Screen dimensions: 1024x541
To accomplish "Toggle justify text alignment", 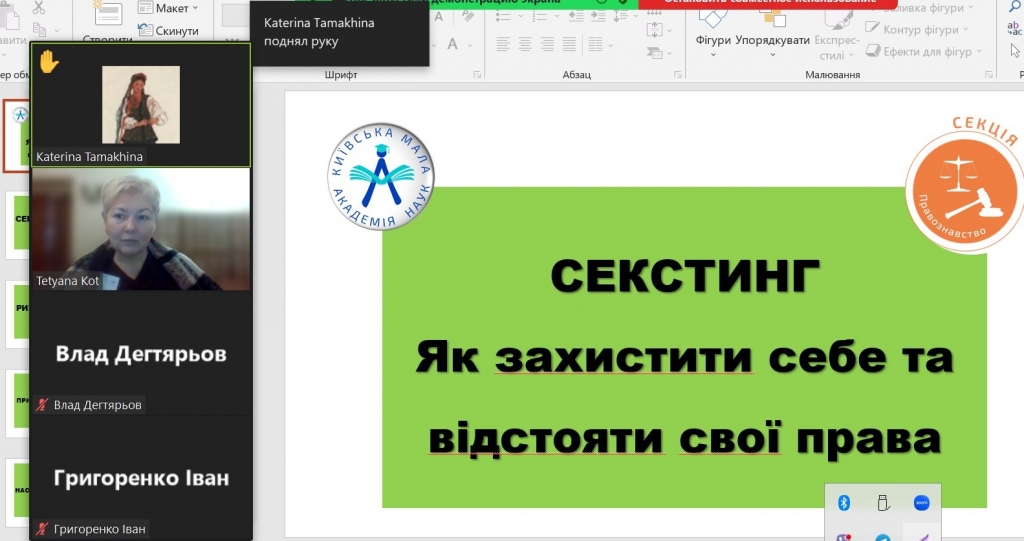I will click(569, 44).
